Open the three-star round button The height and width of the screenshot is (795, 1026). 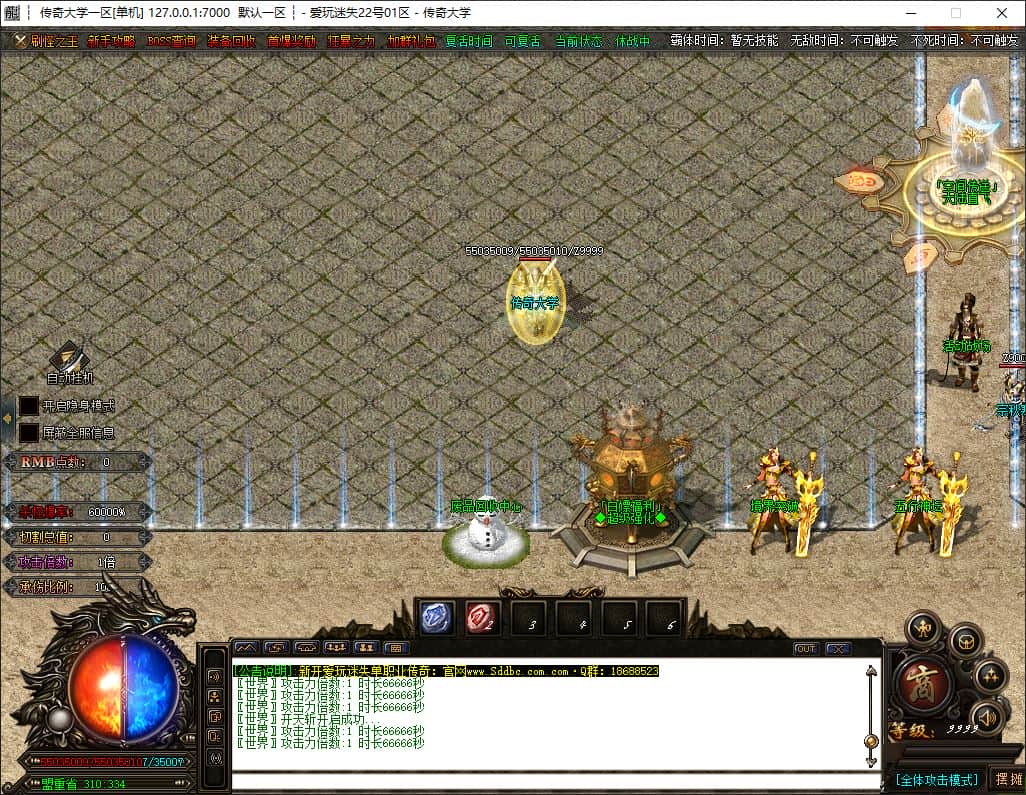tap(990, 677)
